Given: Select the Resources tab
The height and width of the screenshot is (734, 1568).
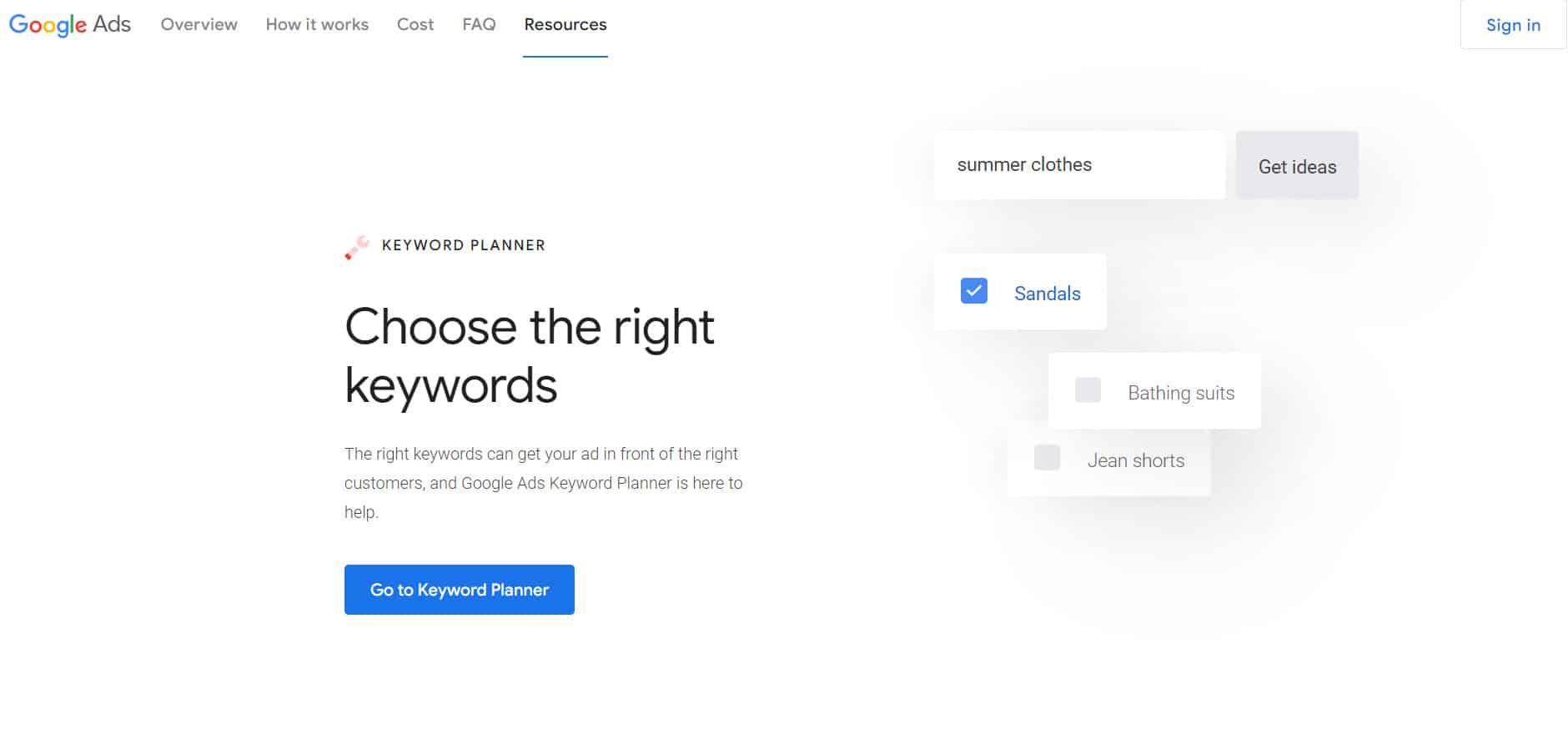Looking at the screenshot, I should (x=565, y=24).
